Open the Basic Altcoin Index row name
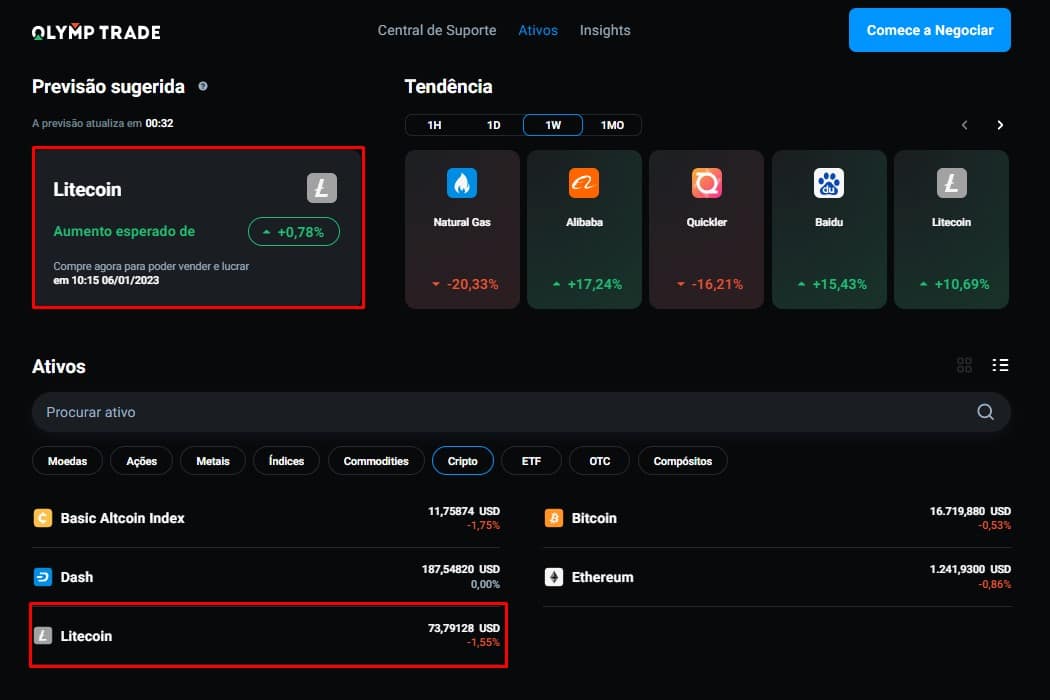Image resolution: width=1050 pixels, height=700 pixels. [123, 518]
